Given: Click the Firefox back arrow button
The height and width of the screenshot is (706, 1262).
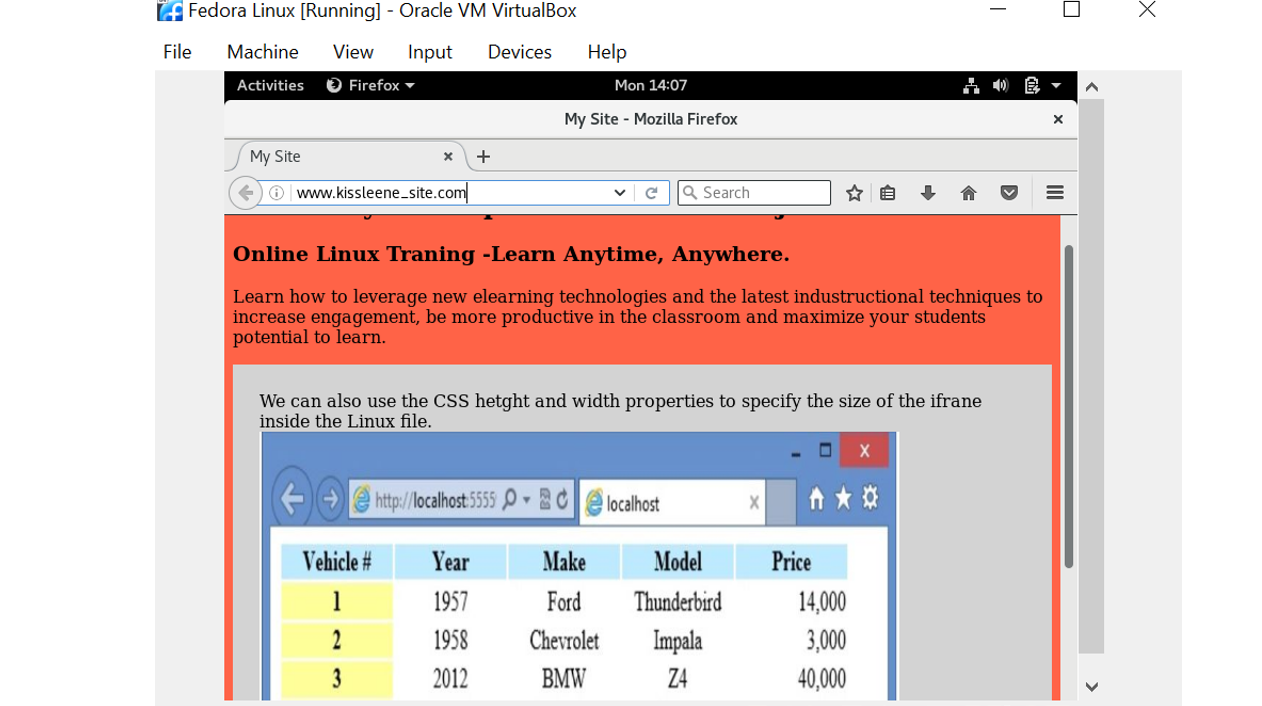Looking at the screenshot, I should [245, 193].
